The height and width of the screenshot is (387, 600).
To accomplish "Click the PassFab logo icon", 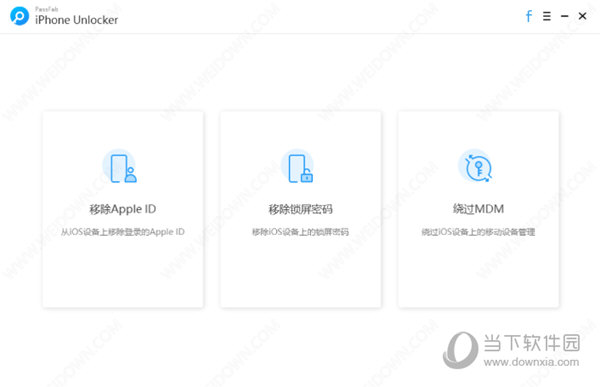I will coord(20,16).
